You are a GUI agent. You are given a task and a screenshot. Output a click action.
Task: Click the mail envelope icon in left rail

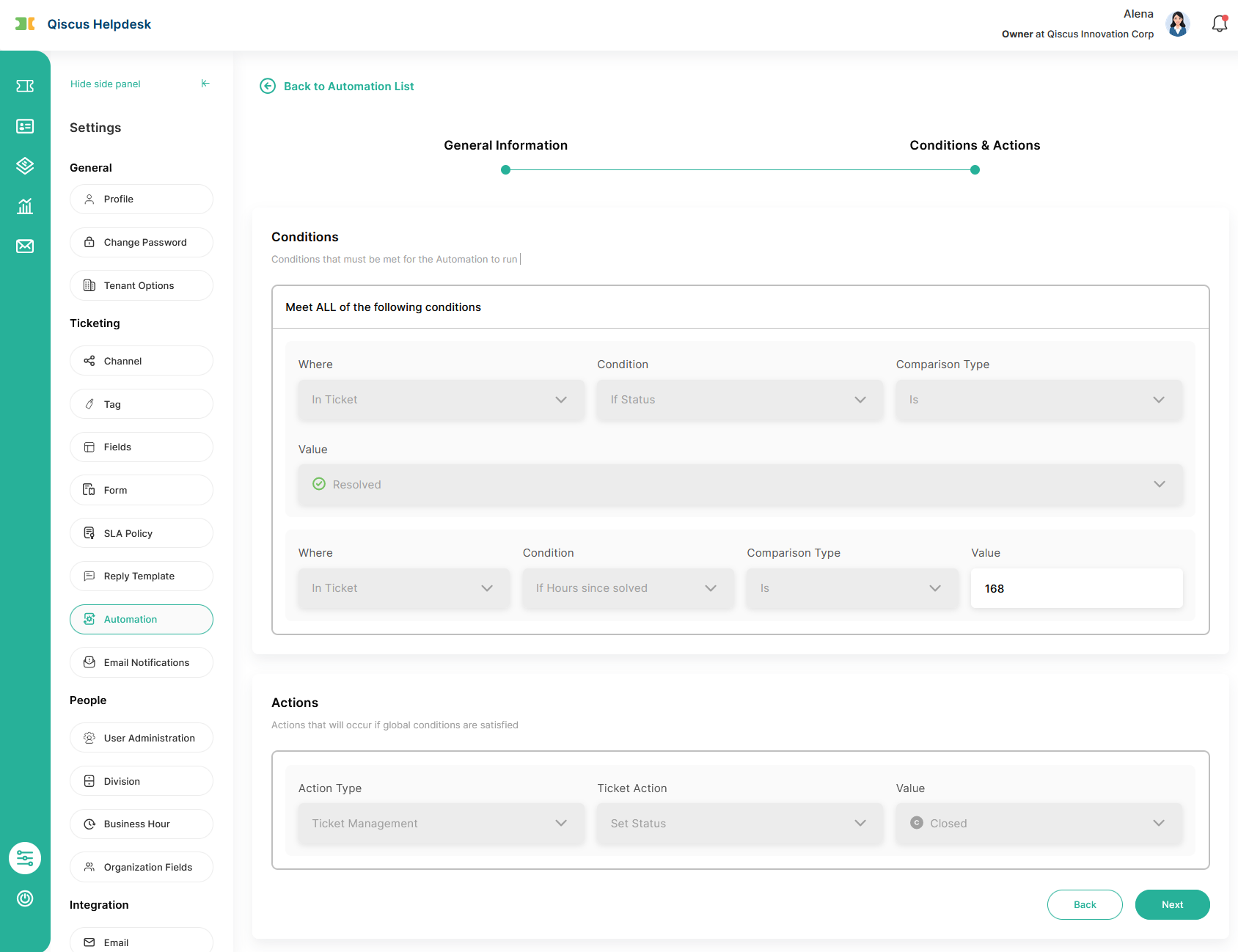pyautogui.click(x=25, y=246)
